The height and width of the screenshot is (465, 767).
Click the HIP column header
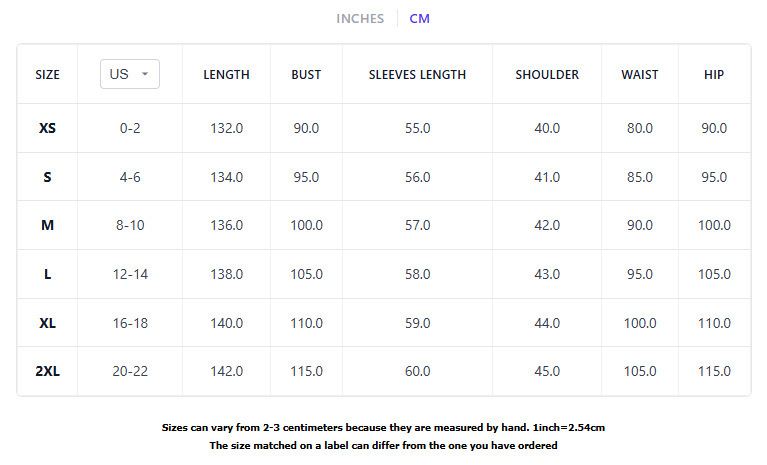coord(714,74)
